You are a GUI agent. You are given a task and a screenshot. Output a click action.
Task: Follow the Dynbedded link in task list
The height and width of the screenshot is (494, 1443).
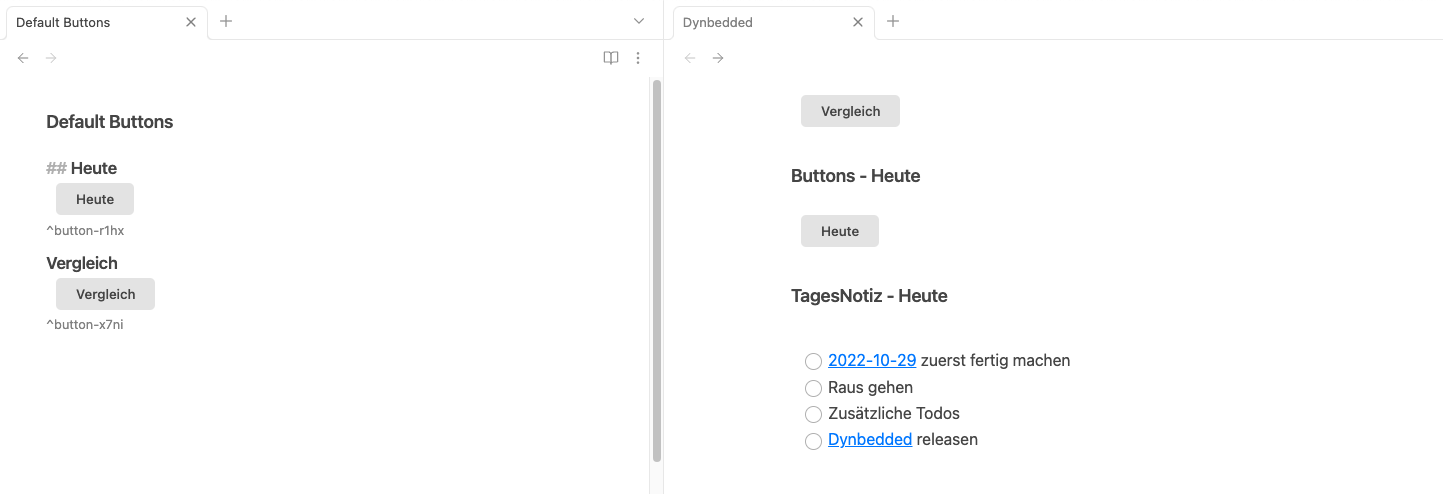coord(869,440)
